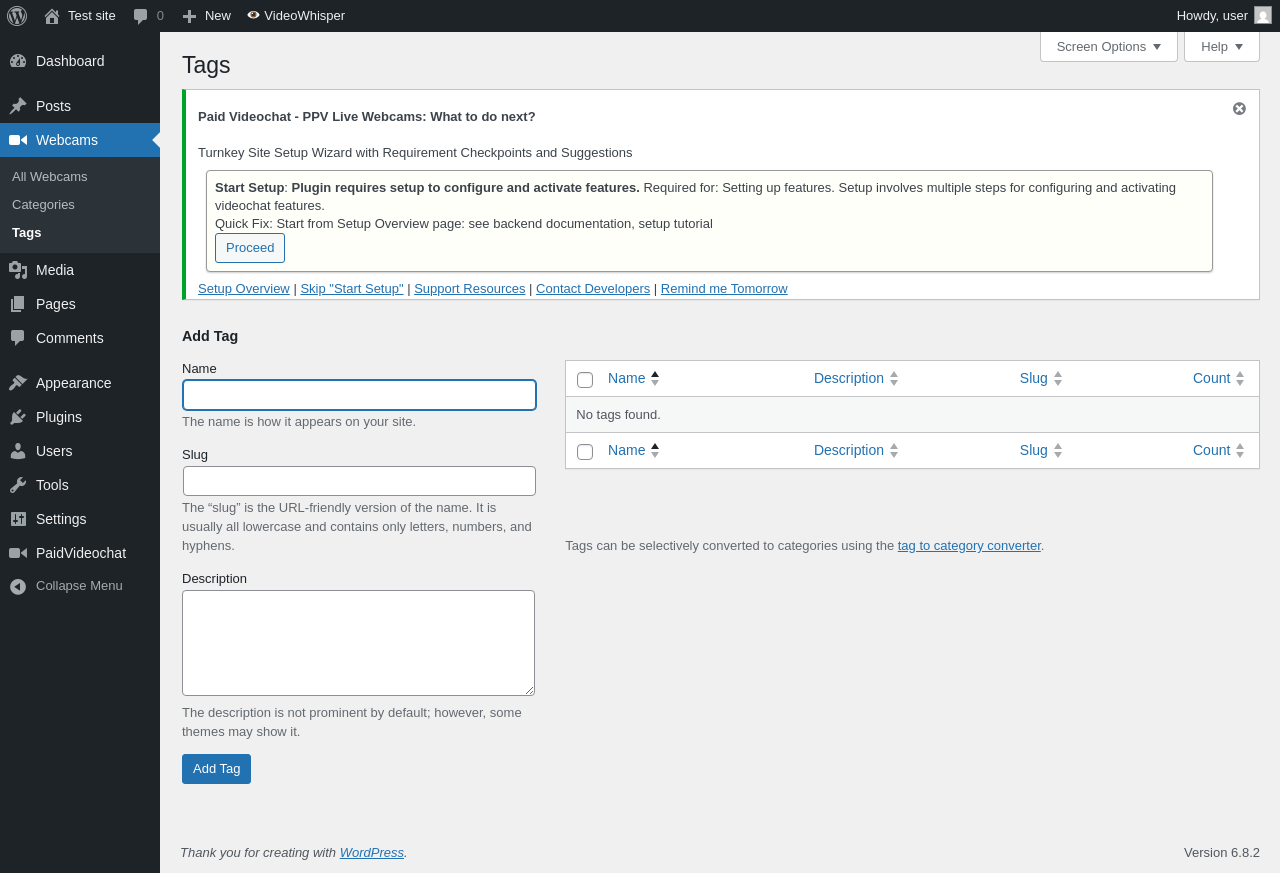1280x873 pixels.
Task: Click the Name column link in table footer
Action: click(627, 450)
